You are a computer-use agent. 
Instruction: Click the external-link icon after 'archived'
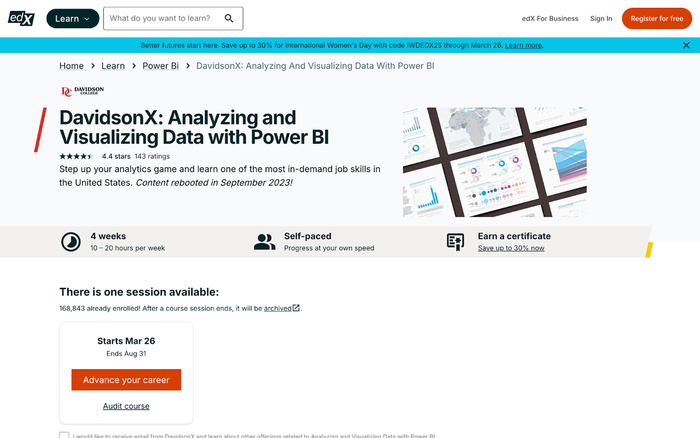(x=296, y=308)
